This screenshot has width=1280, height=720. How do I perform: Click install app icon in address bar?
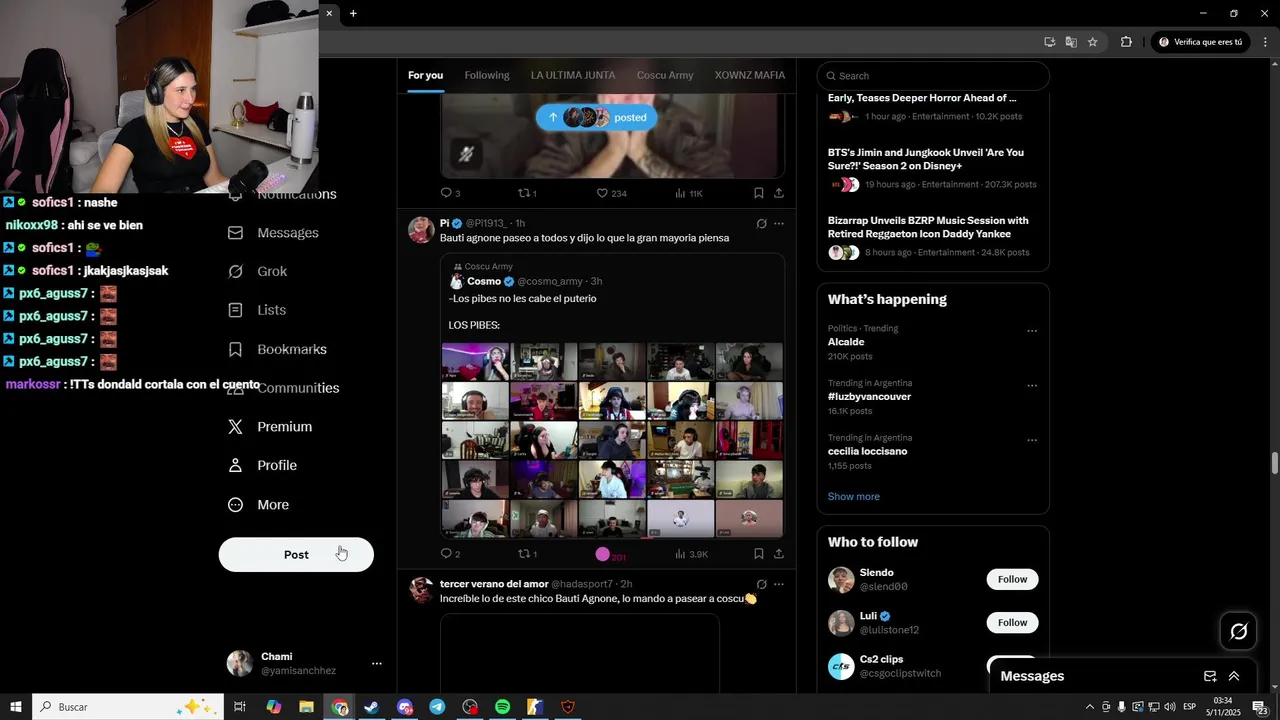[x=1049, y=42]
